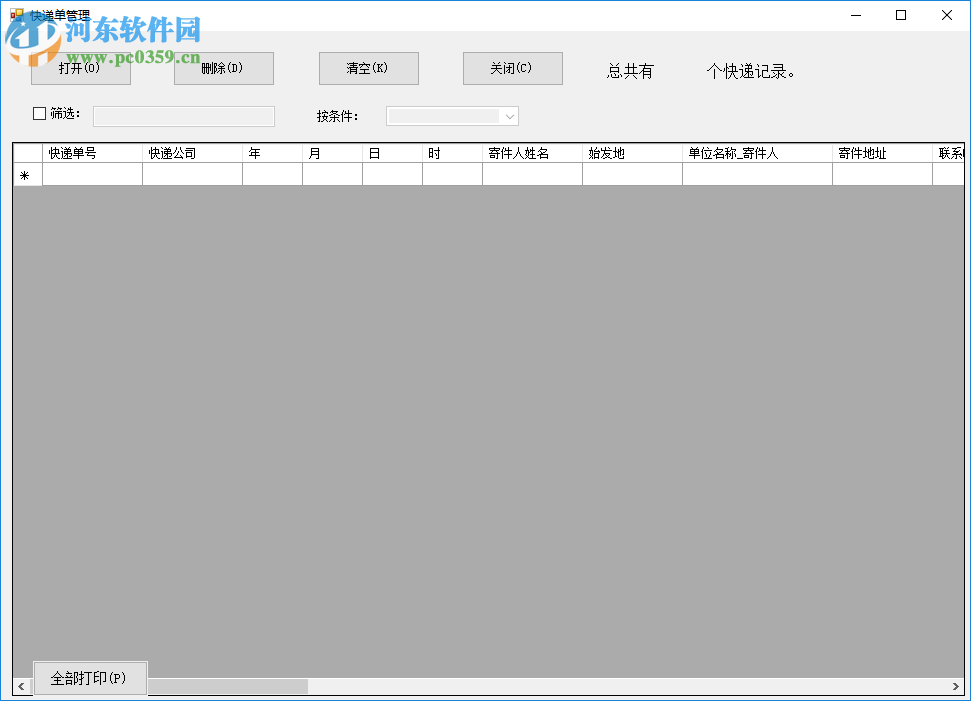This screenshot has width=971, height=701.
Task: Click the 打开(O) button
Action: [x=81, y=68]
